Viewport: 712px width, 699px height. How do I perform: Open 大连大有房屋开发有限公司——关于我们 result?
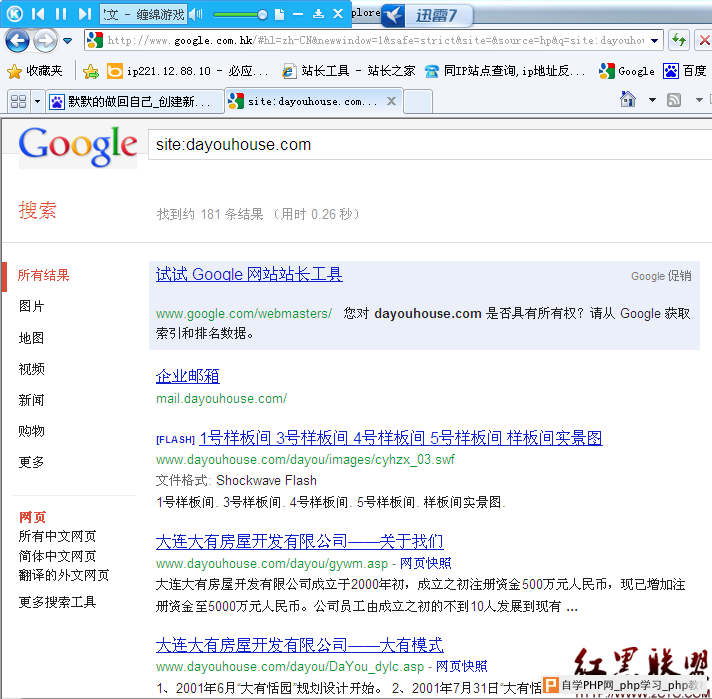tap(300, 541)
